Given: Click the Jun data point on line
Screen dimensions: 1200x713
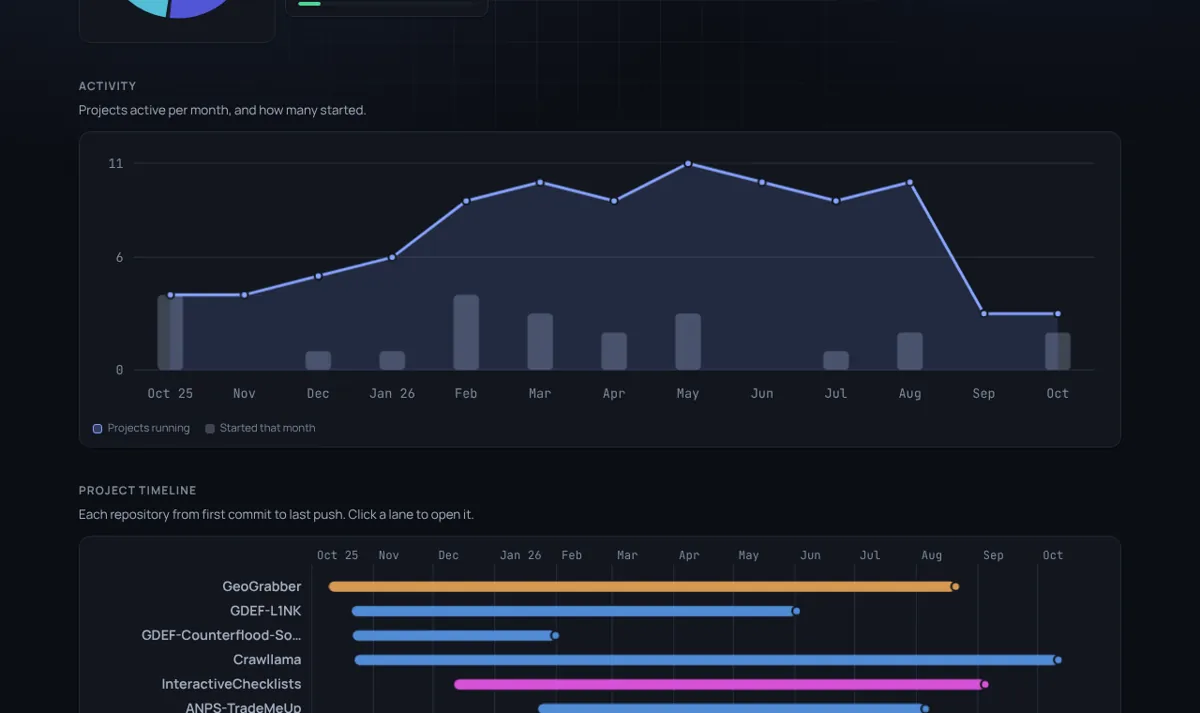Looking at the screenshot, I should (x=762, y=182).
